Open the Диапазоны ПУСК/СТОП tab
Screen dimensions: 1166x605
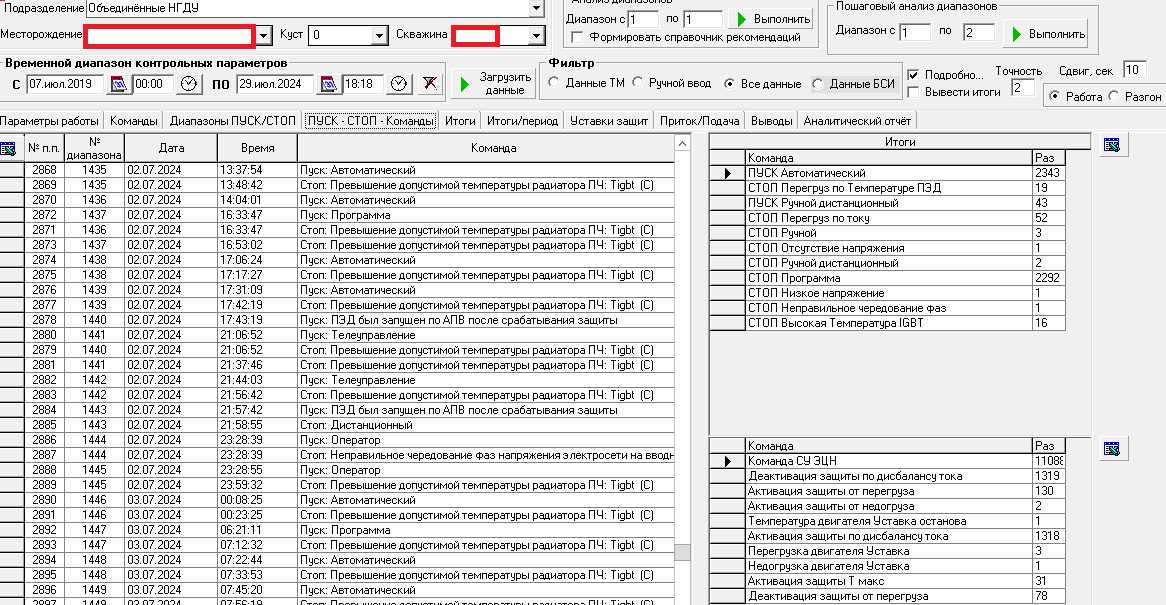coord(233,120)
